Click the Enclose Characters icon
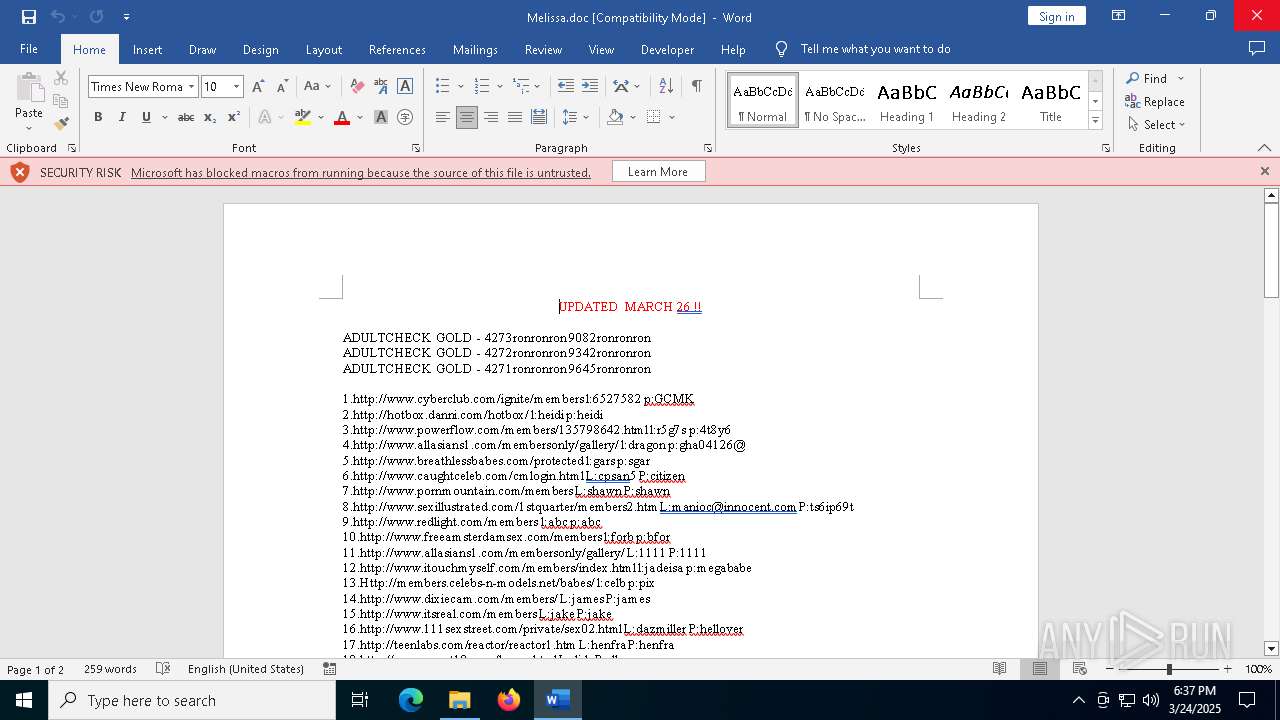Screen dimensions: 1280x720 click(x=405, y=117)
